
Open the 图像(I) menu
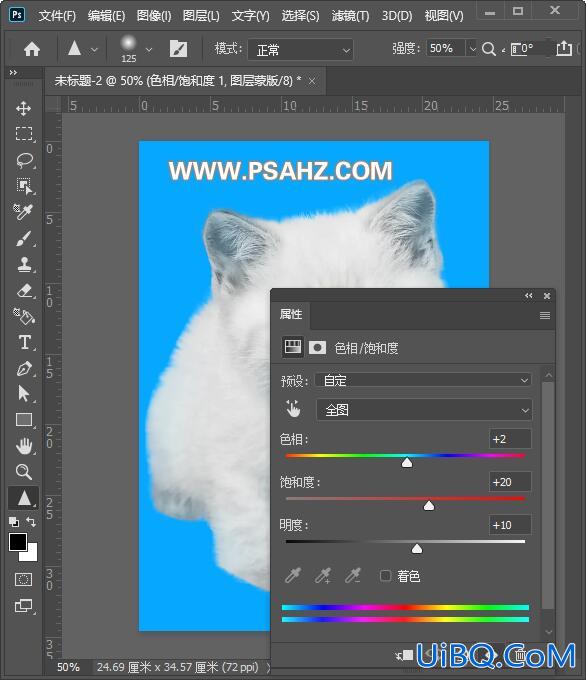[154, 16]
